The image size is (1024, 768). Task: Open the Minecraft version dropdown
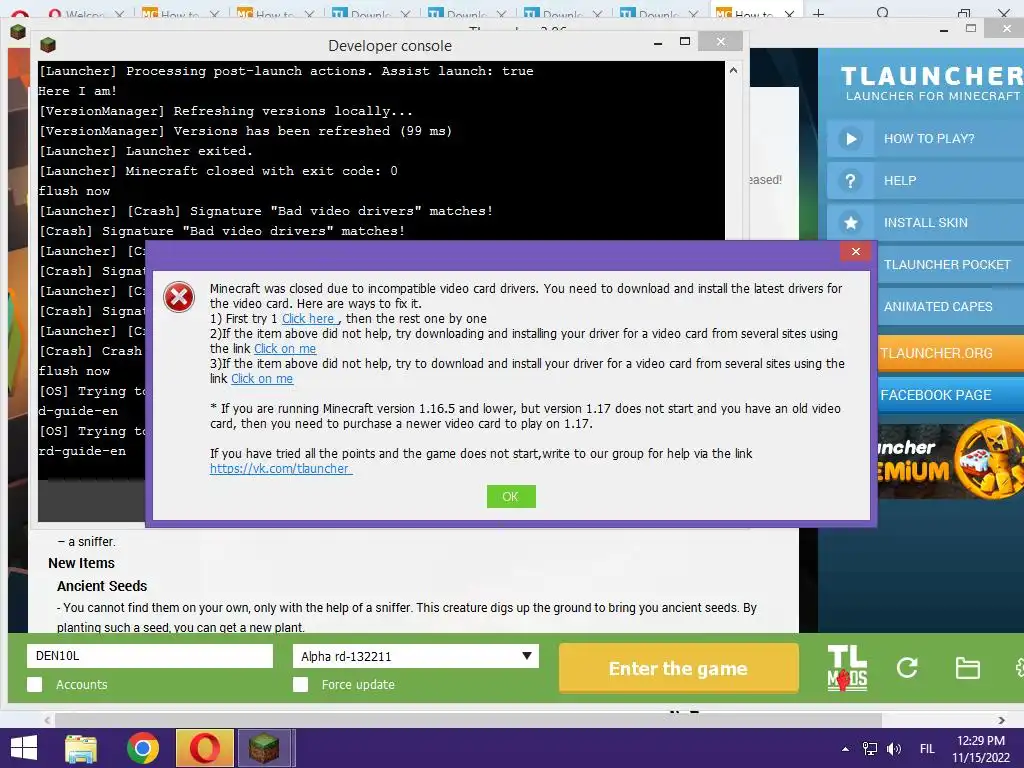pyautogui.click(x=415, y=656)
